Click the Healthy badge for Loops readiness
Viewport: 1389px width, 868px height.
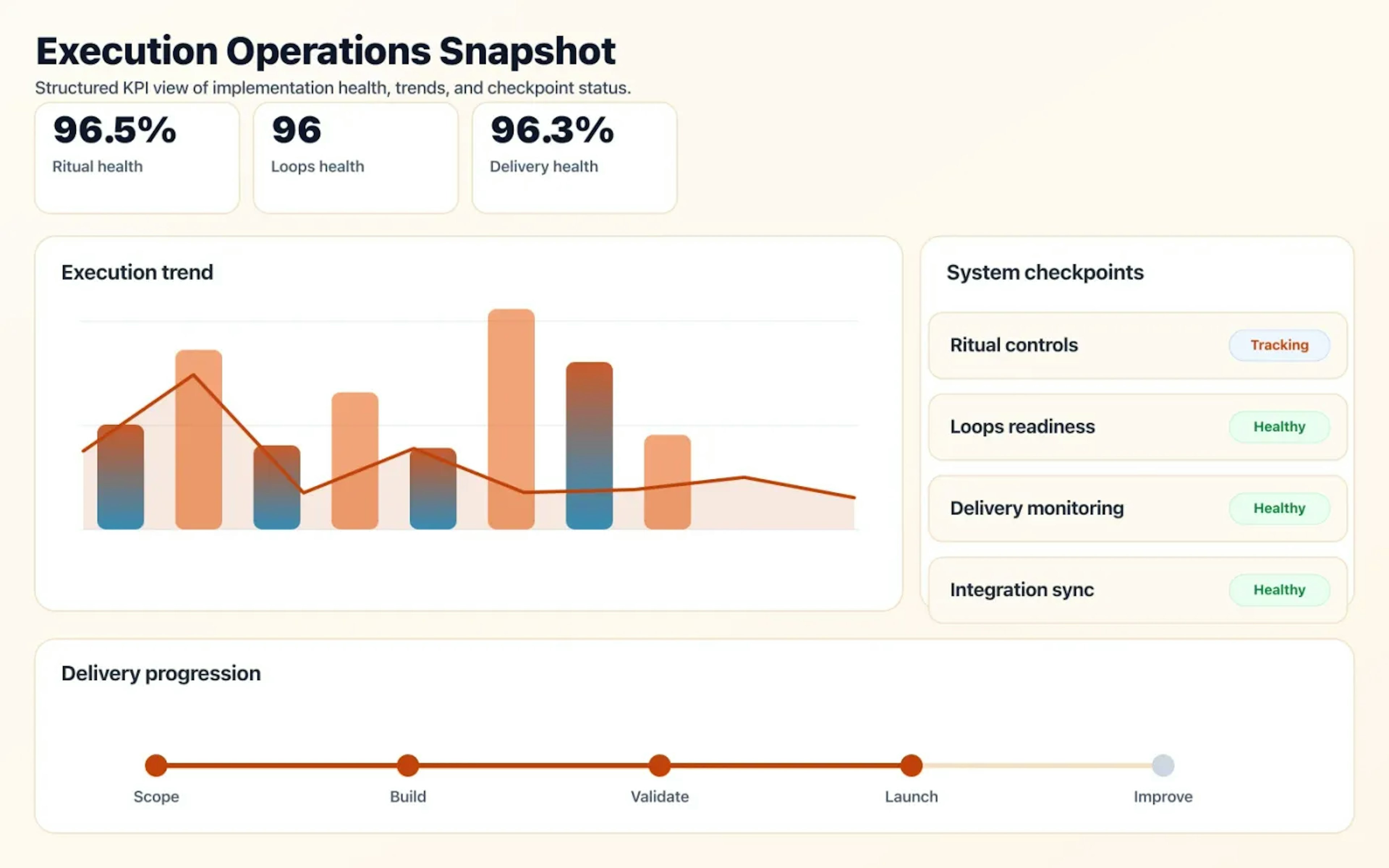coord(1280,426)
